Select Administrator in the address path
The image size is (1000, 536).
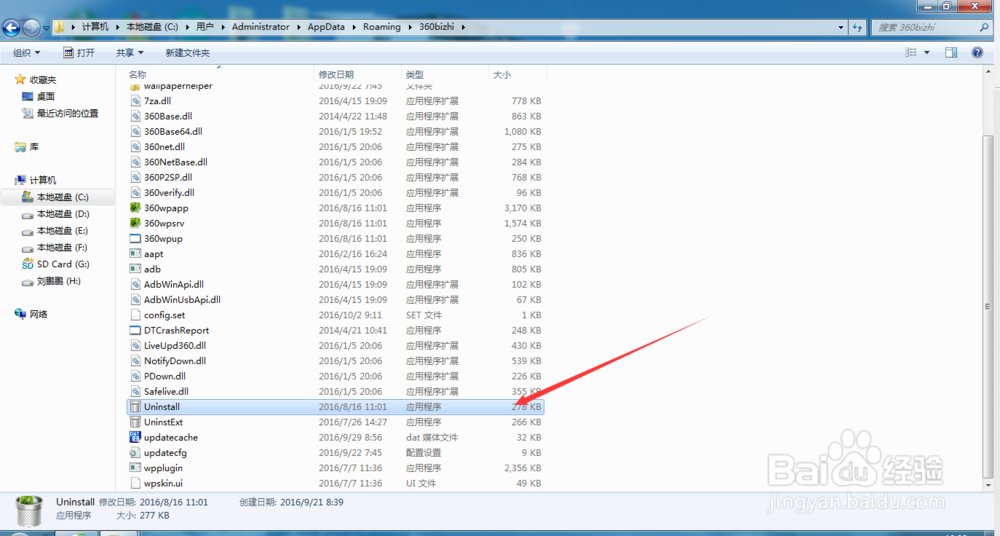coord(260,27)
